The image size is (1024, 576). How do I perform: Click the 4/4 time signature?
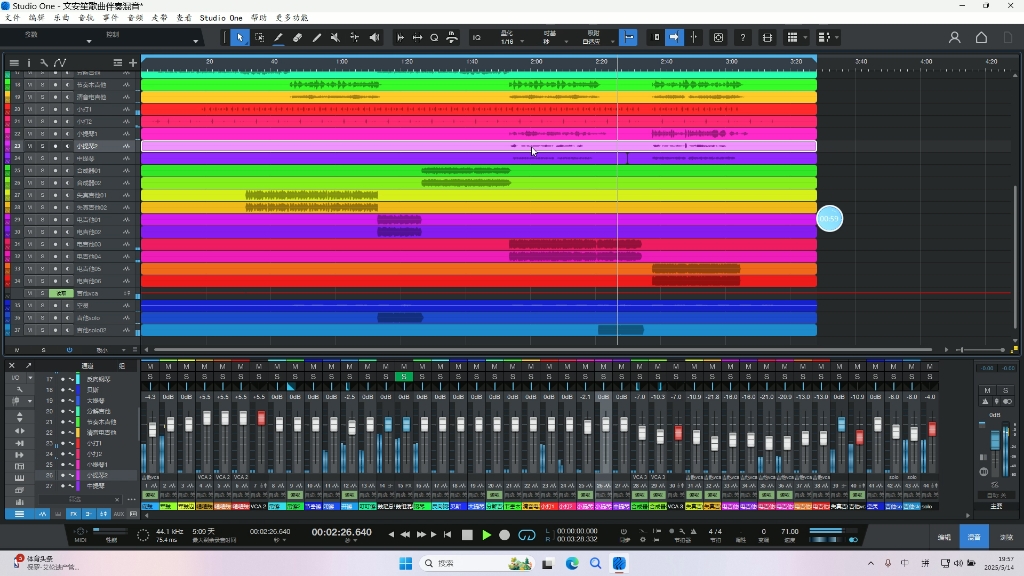pos(716,532)
